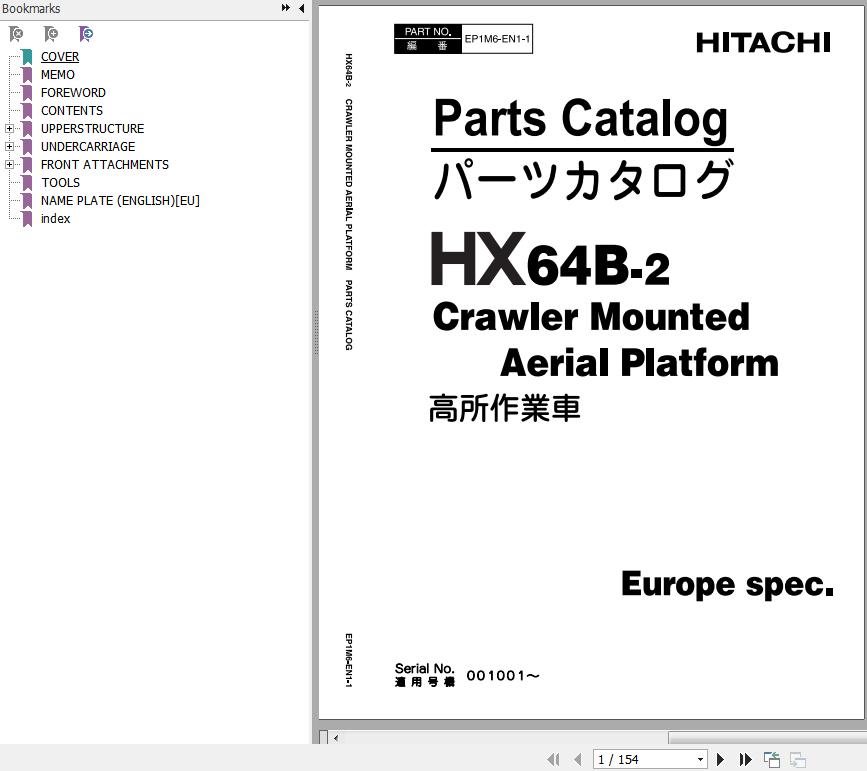Open the NAME PLATE (ENGLISH)[EU] bookmark
867x771 pixels.
(120, 201)
